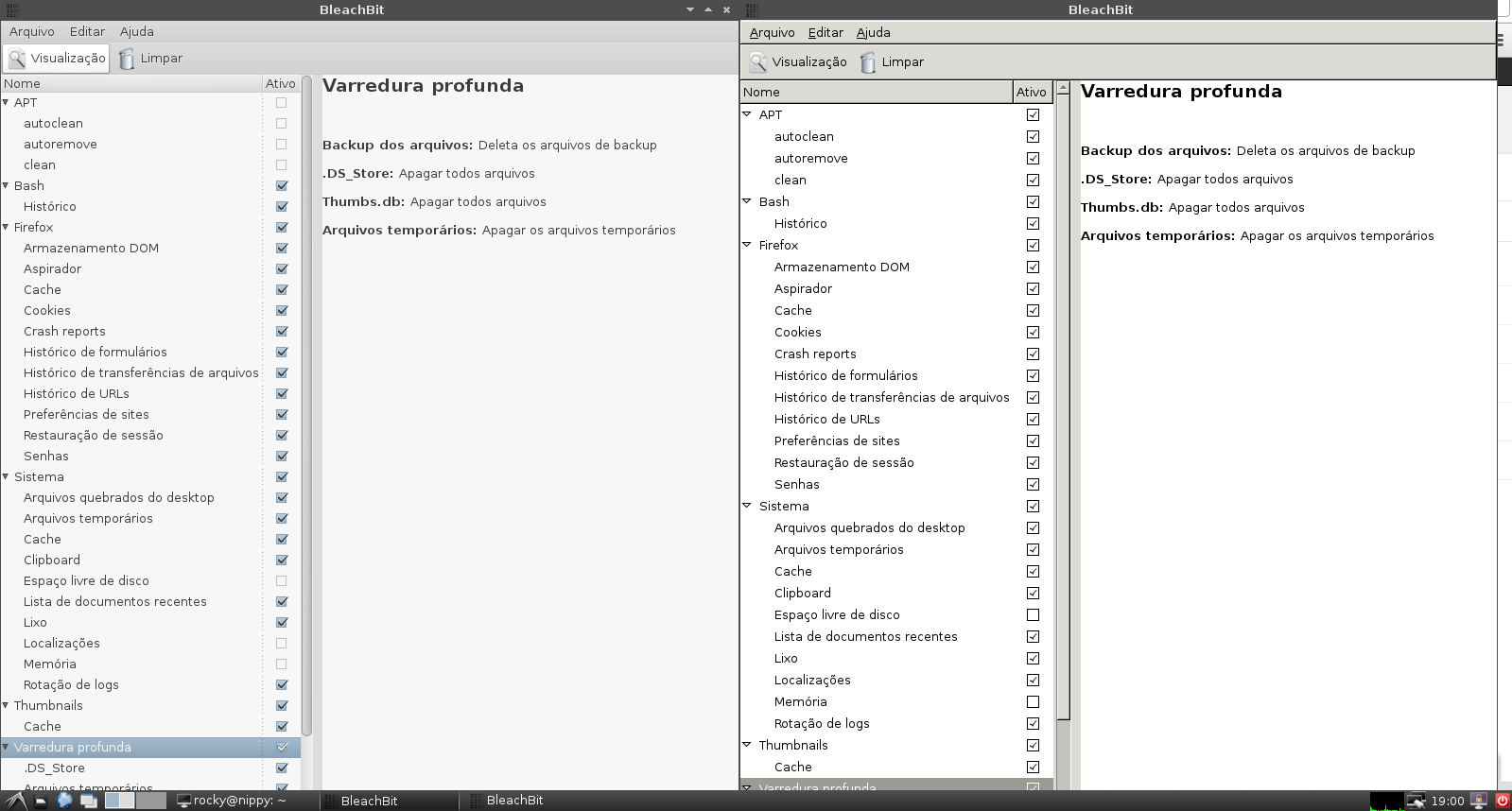Open the Editar menu in the left window
Screen dimensions: 1512x811
(x=87, y=31)
